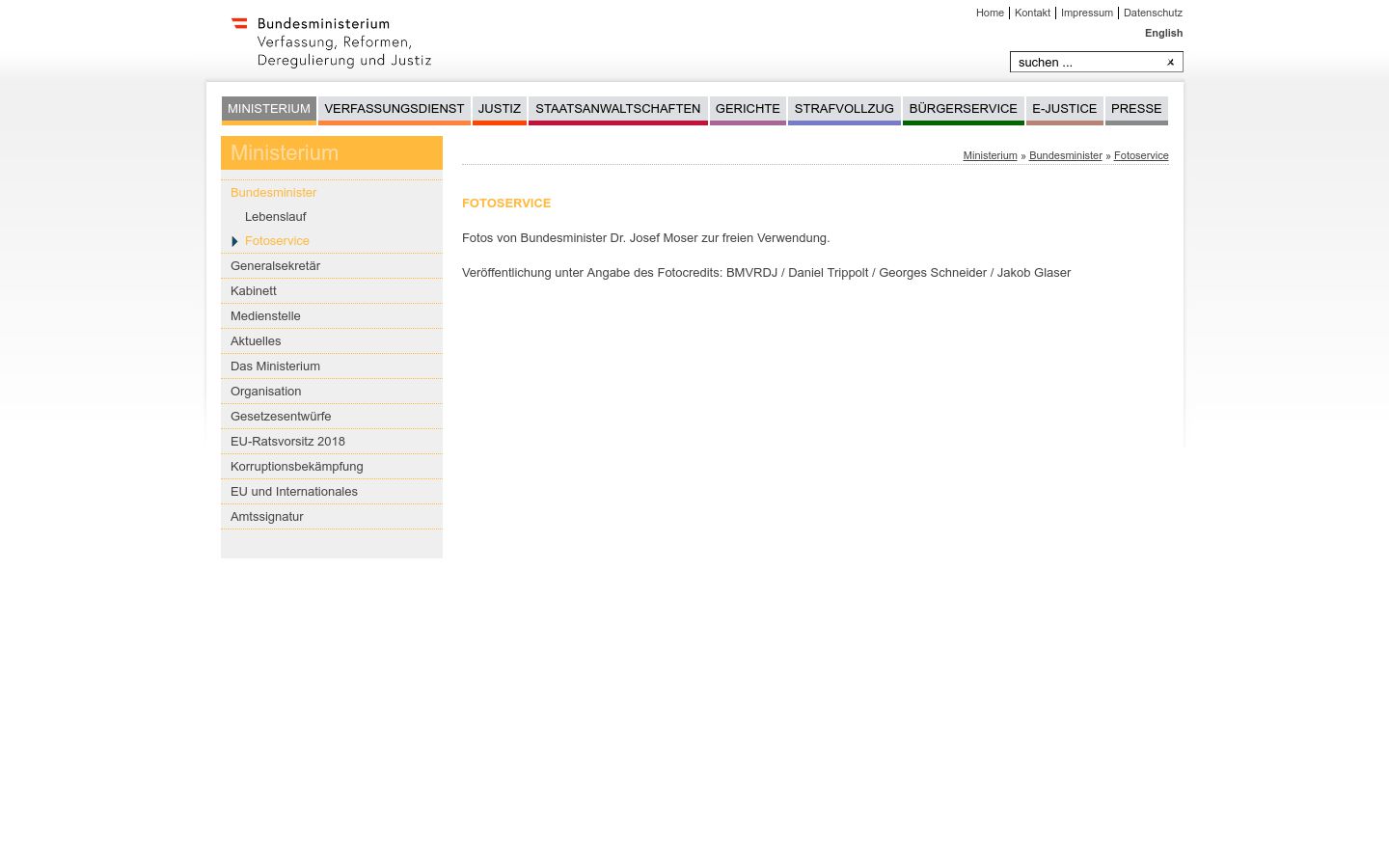This screenshot has height=868, width=1389.
Task: Click the search submit icon in the search box
Action: (x=1170, y=63)
